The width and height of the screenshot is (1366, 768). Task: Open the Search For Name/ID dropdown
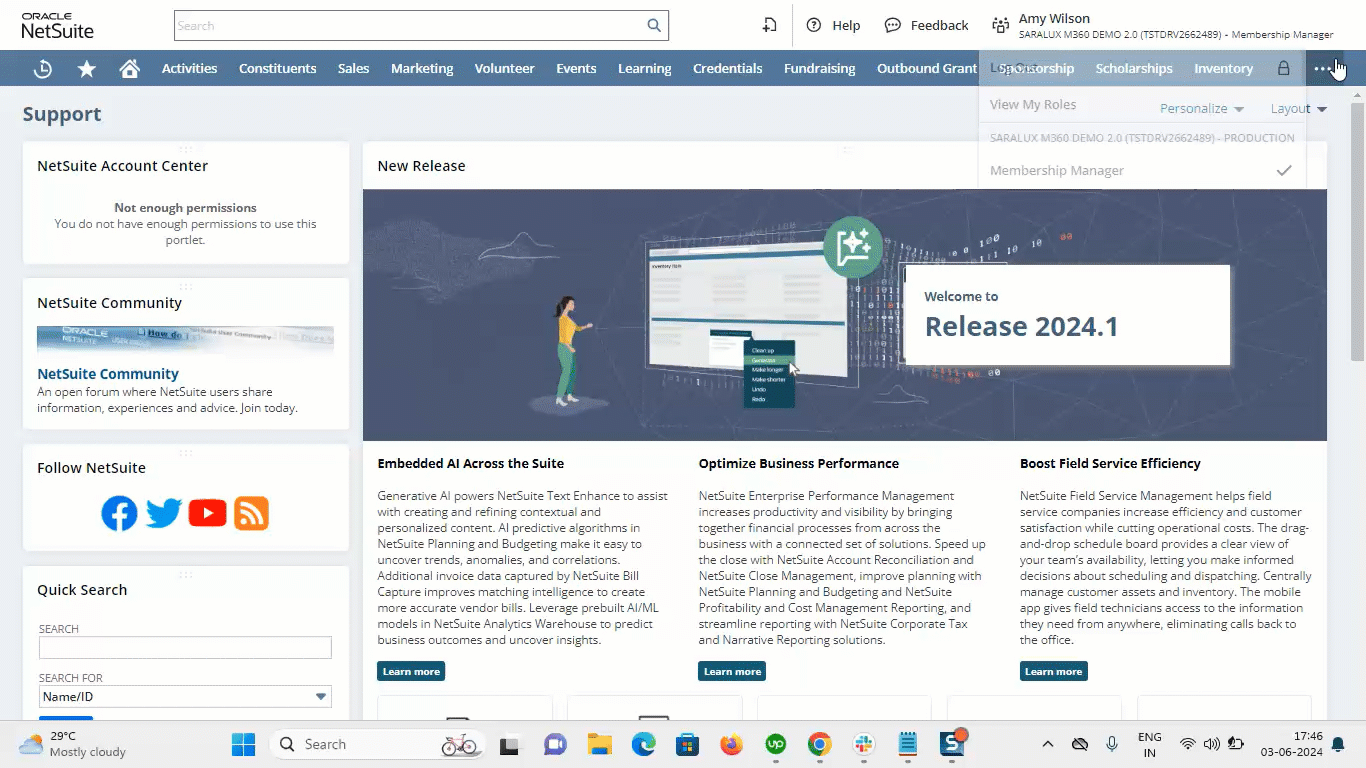(185, 697)
